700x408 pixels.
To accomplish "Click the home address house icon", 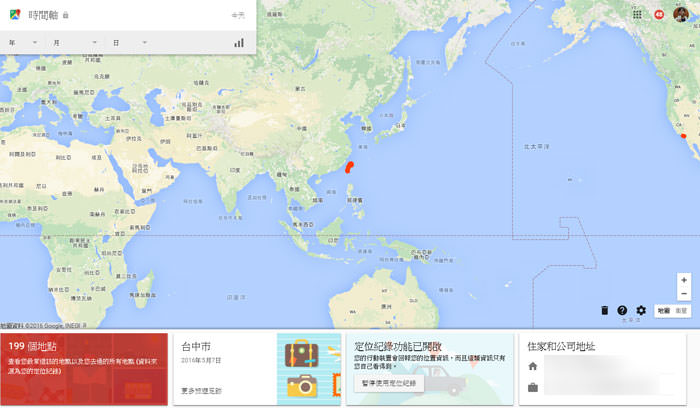I will pyautogui.click(x=533, y=366).
